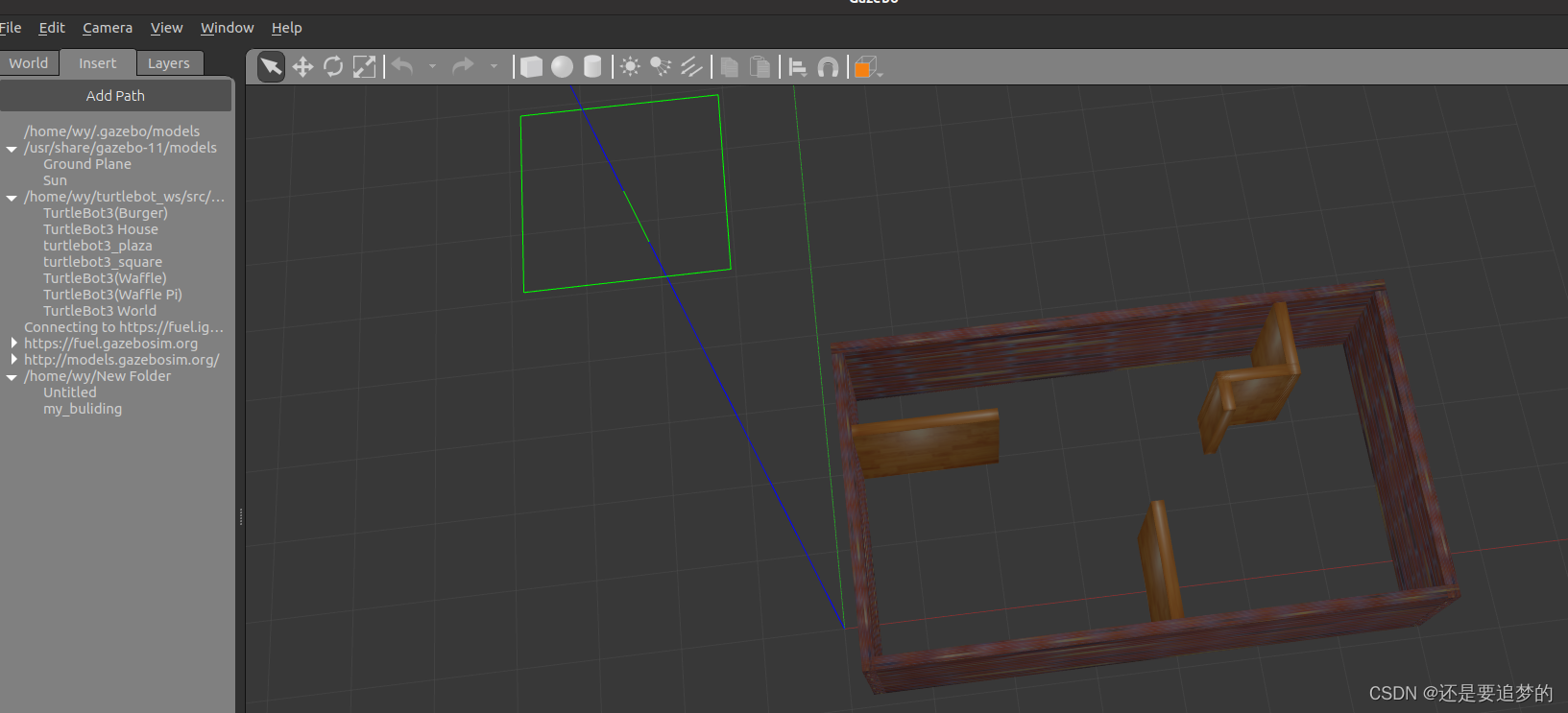The image size is (1568, 713).
Task: Open the Camera menu
Action: click(108, 28)
